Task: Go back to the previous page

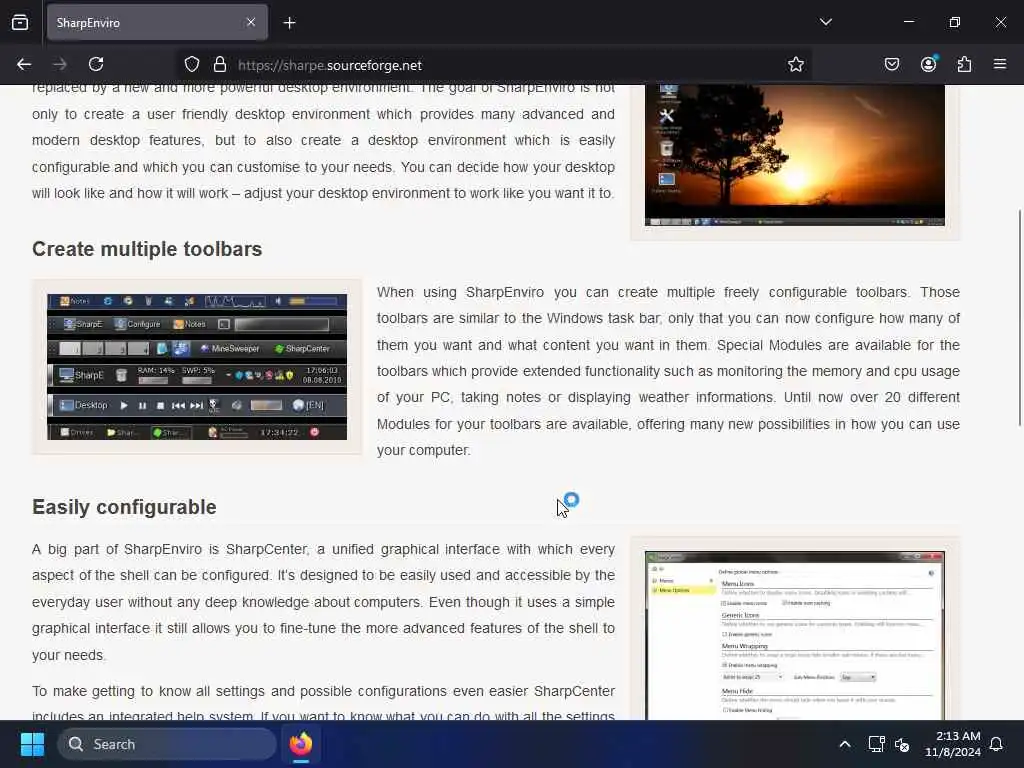Action: click(24, 65)
